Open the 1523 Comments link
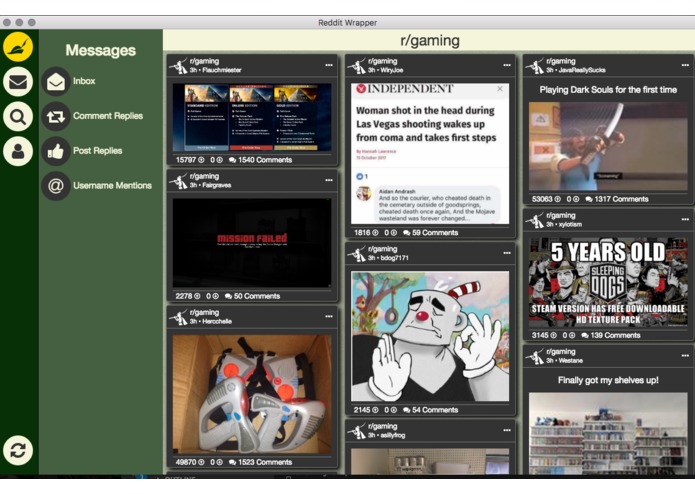 [x=261, y=462]
